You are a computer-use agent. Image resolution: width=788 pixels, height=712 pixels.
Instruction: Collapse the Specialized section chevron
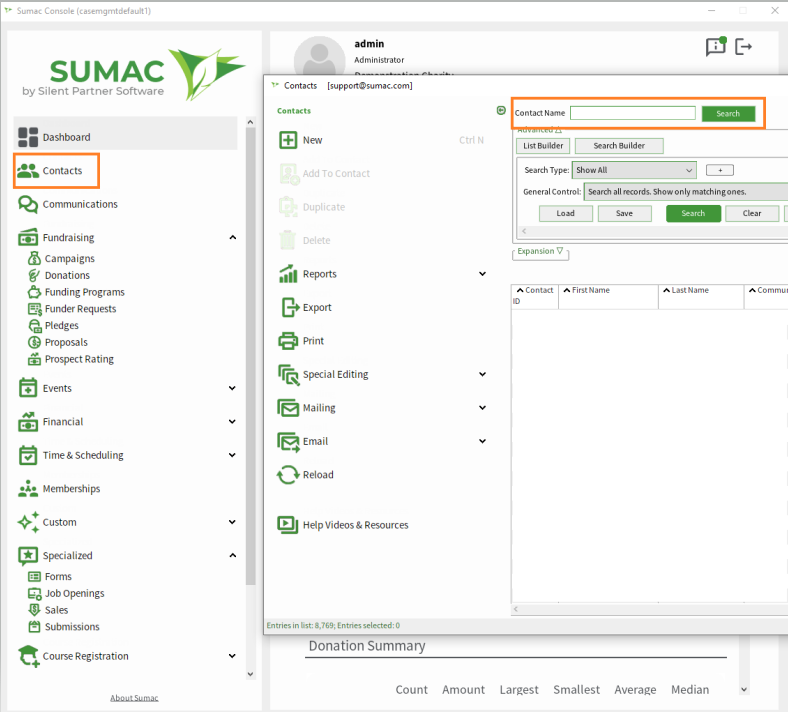pos(233,556)
